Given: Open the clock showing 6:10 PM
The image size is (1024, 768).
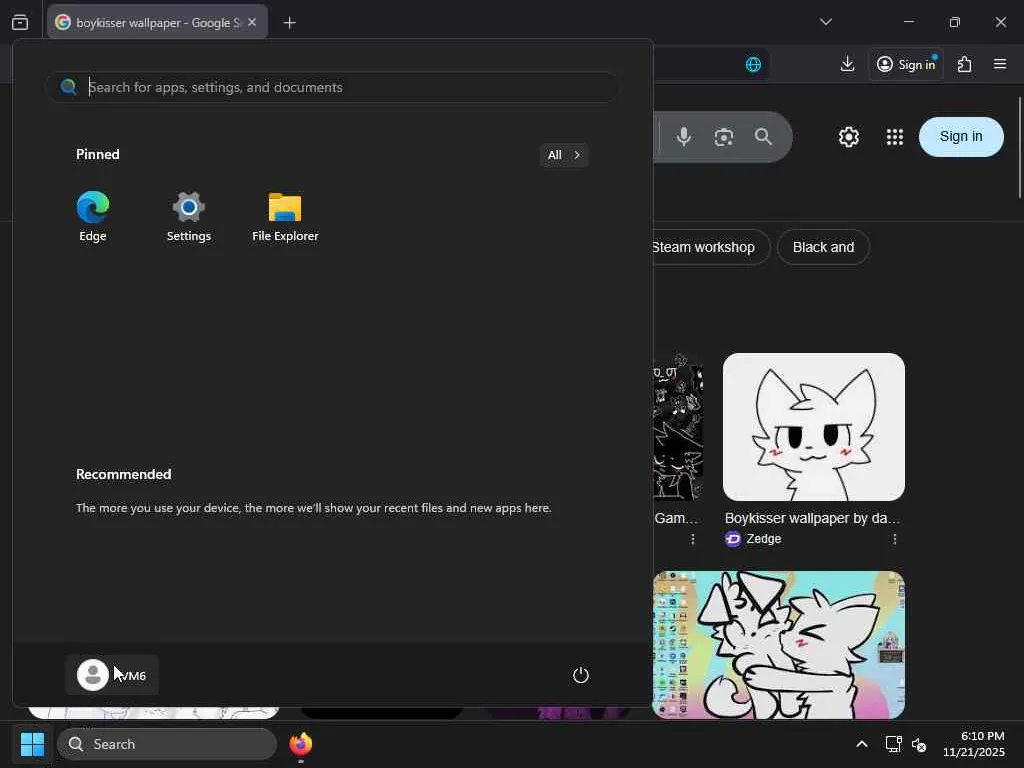Looking at the screenshot, I should [x=974, y=744].
